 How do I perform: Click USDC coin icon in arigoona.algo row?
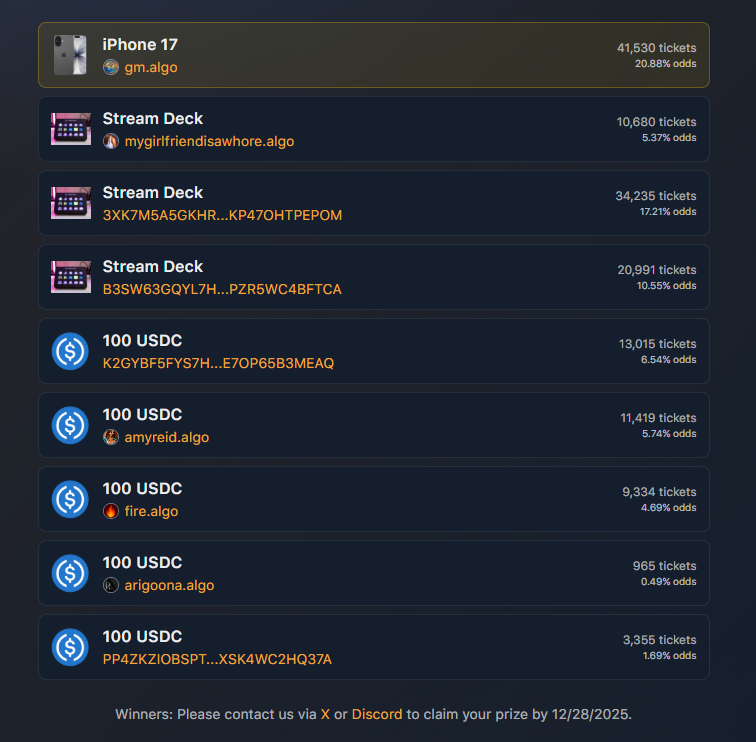70,573
